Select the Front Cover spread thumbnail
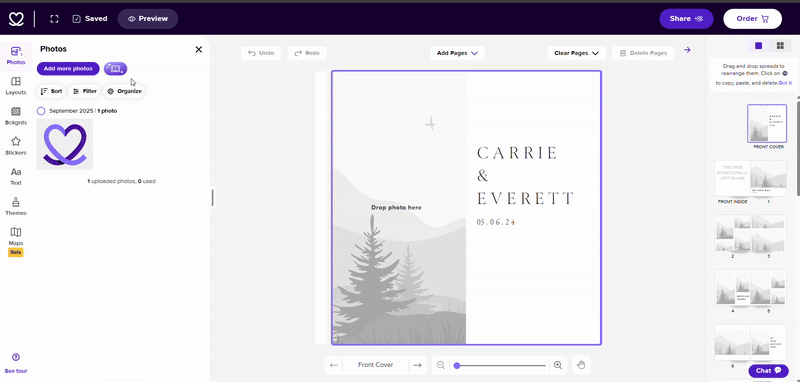The height and width of the screenshot is (382, 800). [767, 124]
